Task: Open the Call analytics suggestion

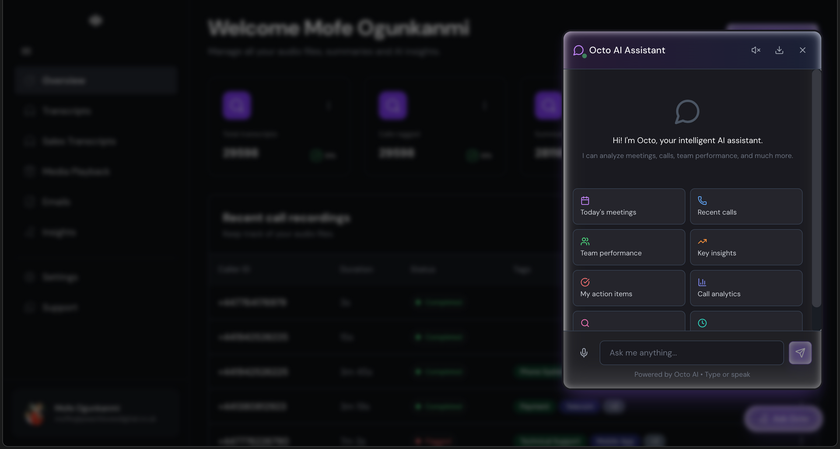Action: [746, 288]
